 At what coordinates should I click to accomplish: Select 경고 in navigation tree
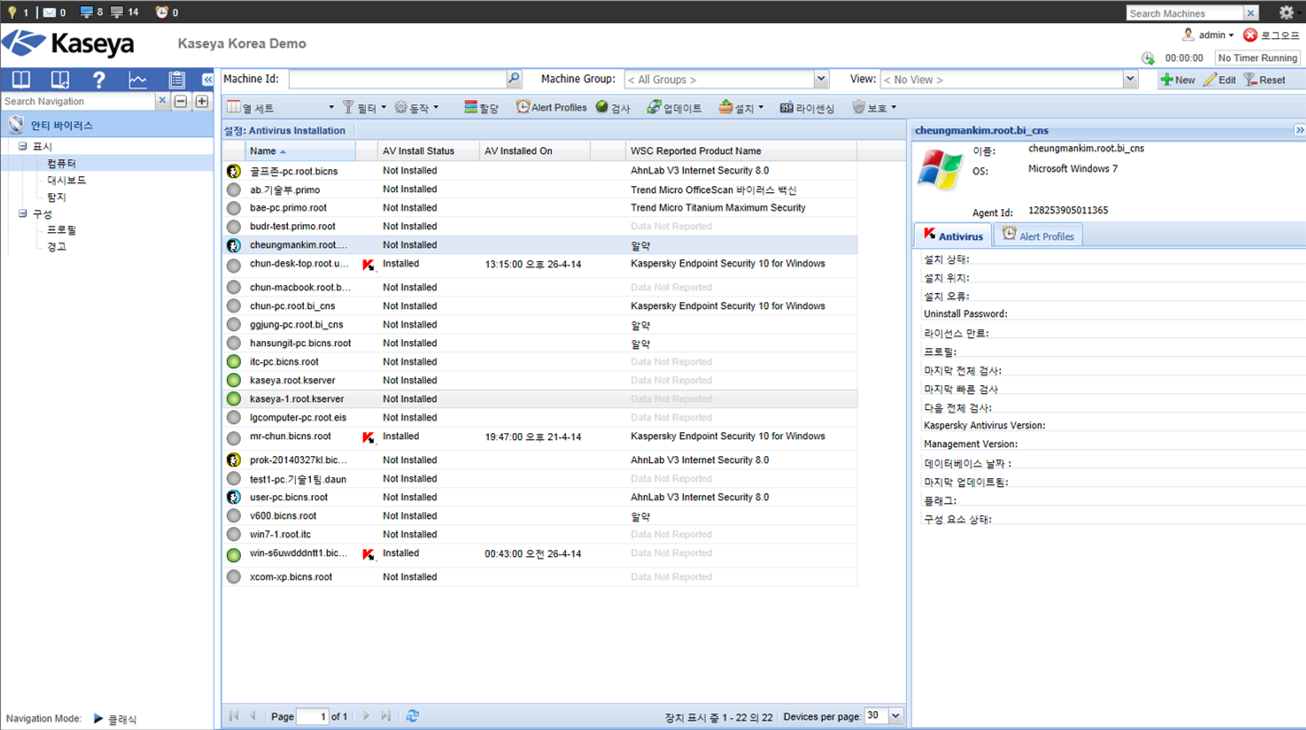click(x=57, y=246)
